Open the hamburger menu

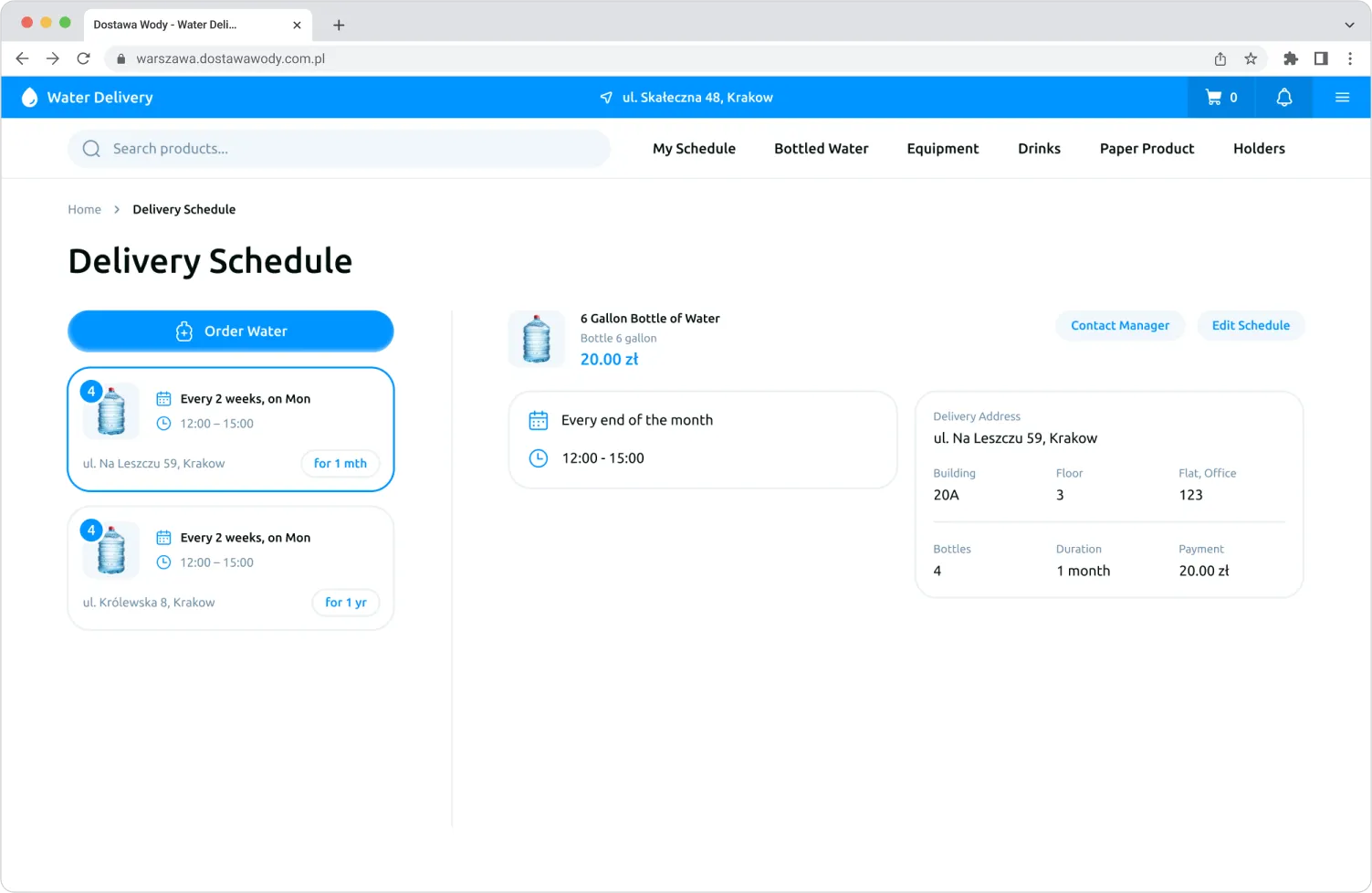(x=1342, y=98)
